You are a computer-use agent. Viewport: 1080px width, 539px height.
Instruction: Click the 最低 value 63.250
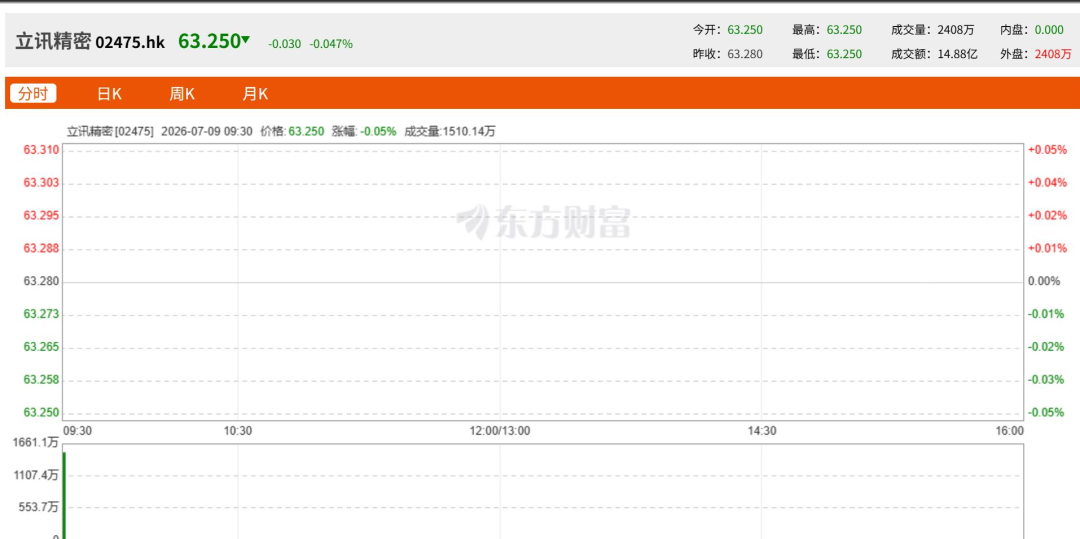click(x=844, y=54)
